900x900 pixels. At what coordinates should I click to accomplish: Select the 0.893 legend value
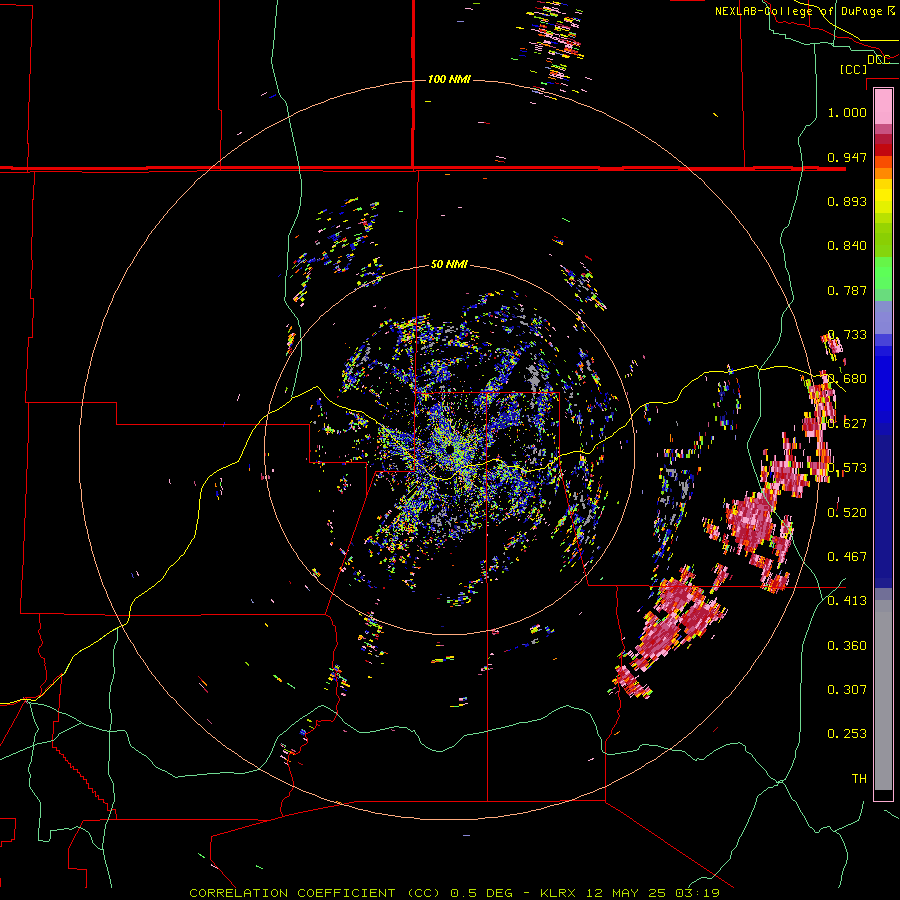pyautogui.click(x=847, y=201)
